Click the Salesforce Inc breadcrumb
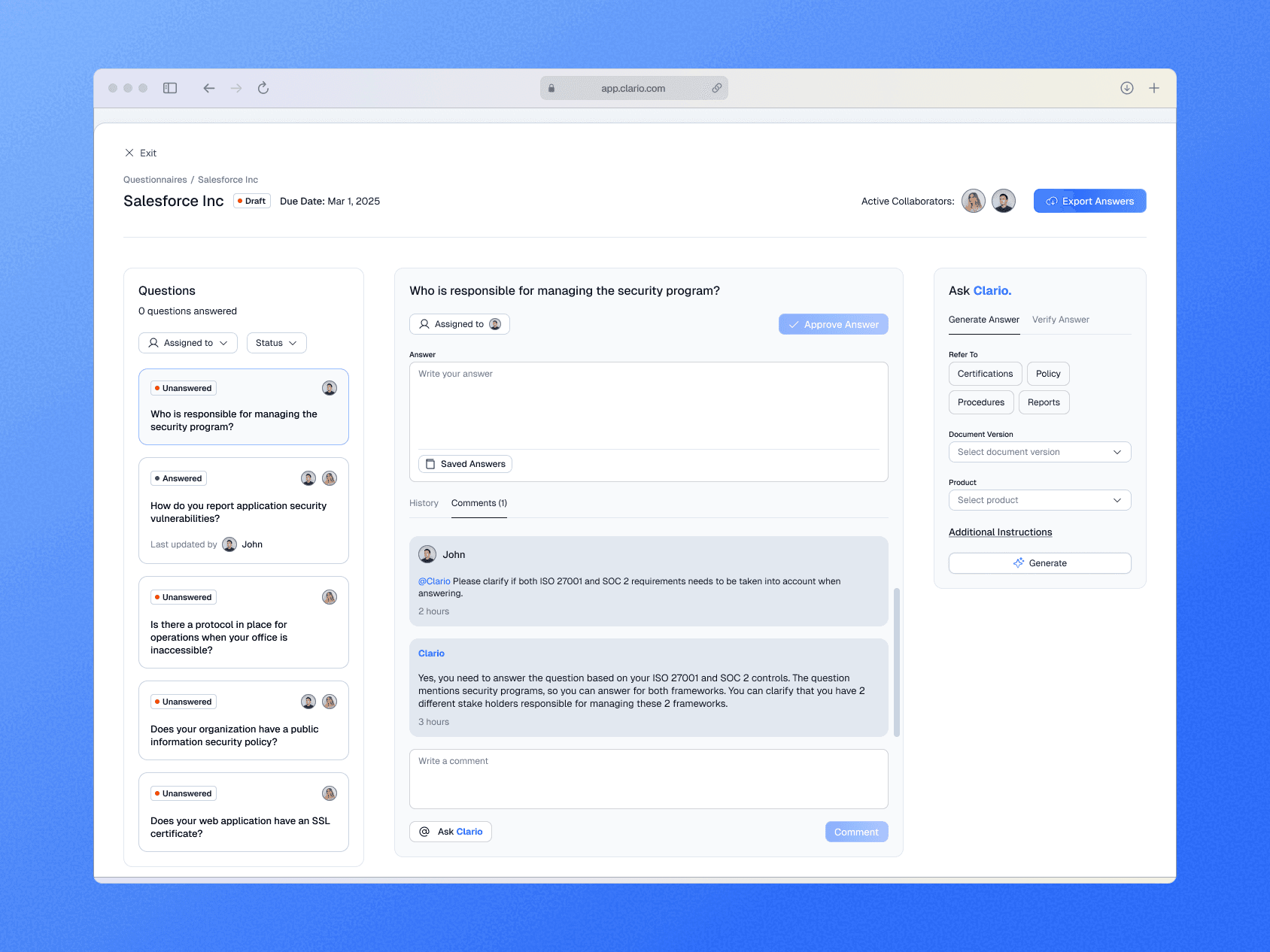This screenshot has height=952, width=1270. pyautogui.click(x=228, y=180)
